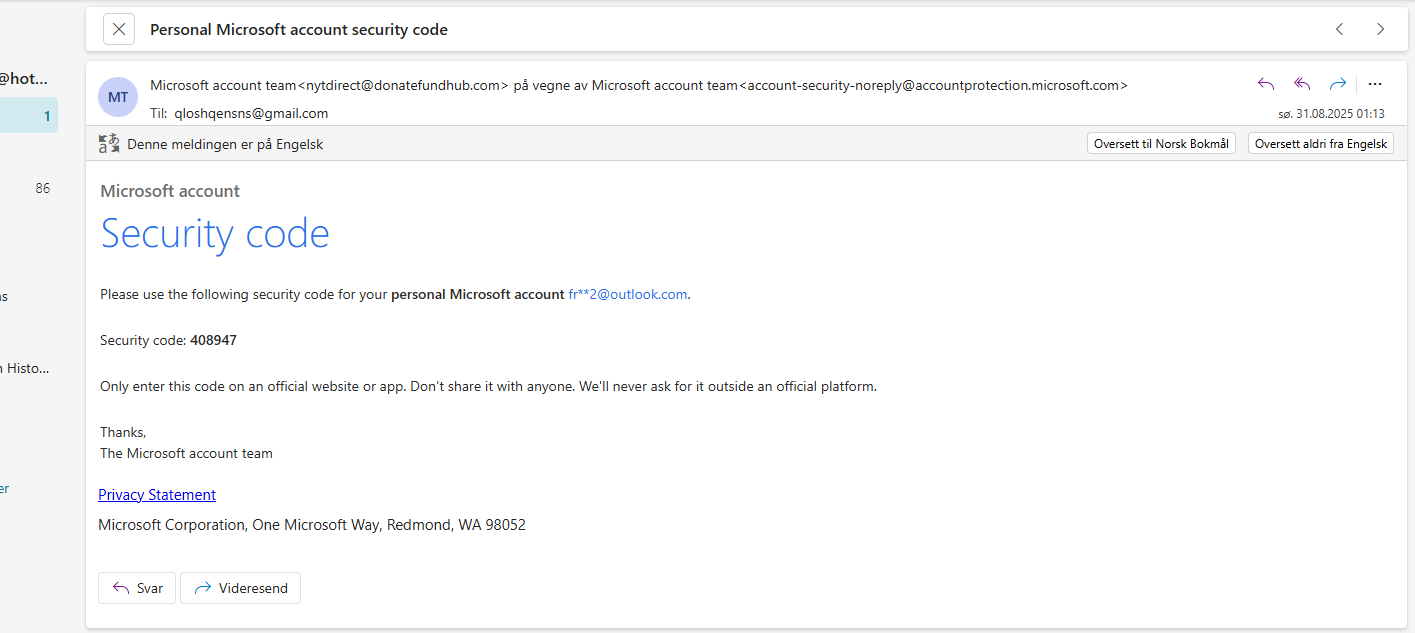Click the forward arrow icon in header
The height and width of the screenshot is (633, 1415).
point(1337,84)
